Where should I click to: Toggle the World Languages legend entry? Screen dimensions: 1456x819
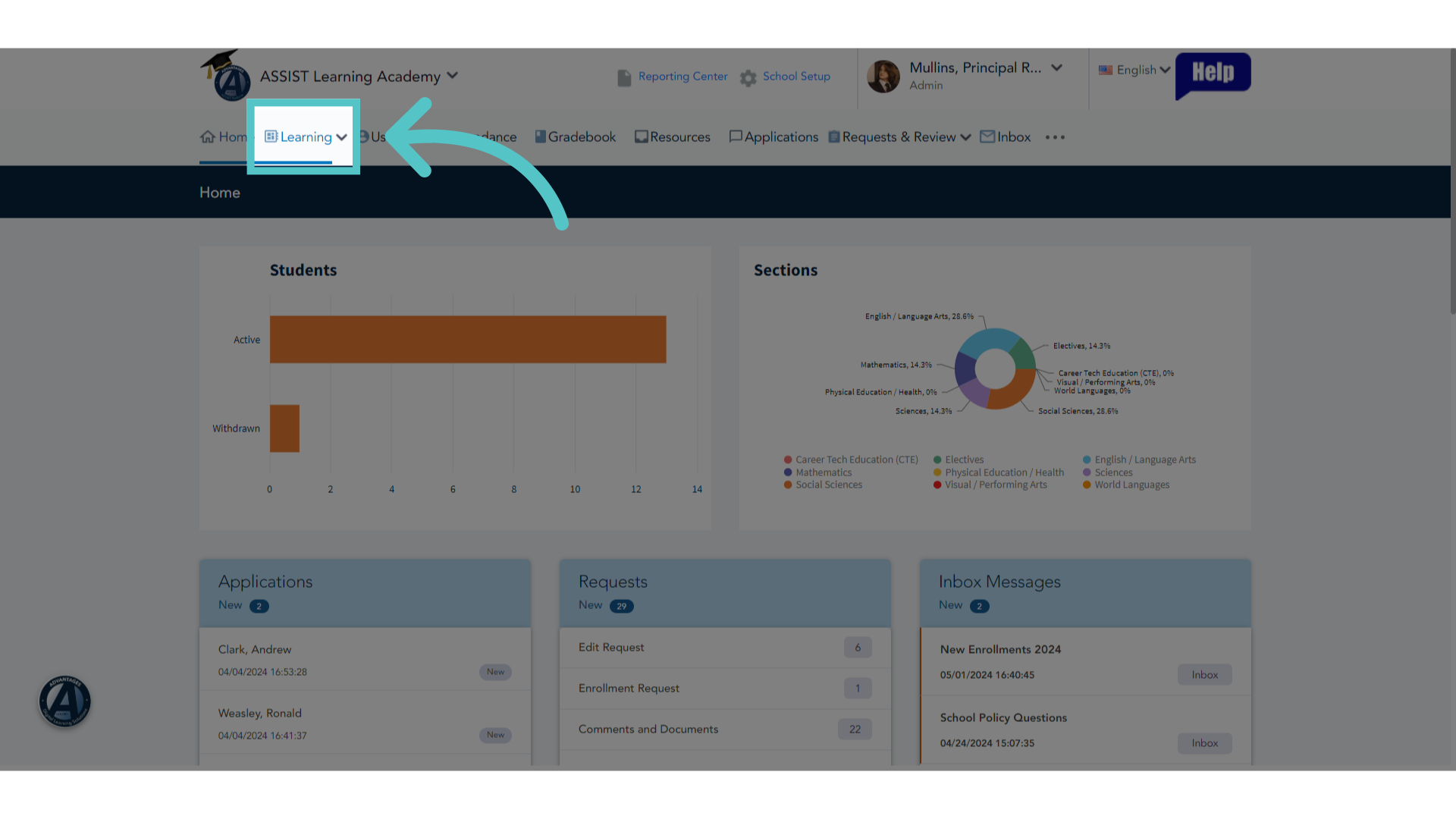pyautogui.click(x=1126, y=485)
